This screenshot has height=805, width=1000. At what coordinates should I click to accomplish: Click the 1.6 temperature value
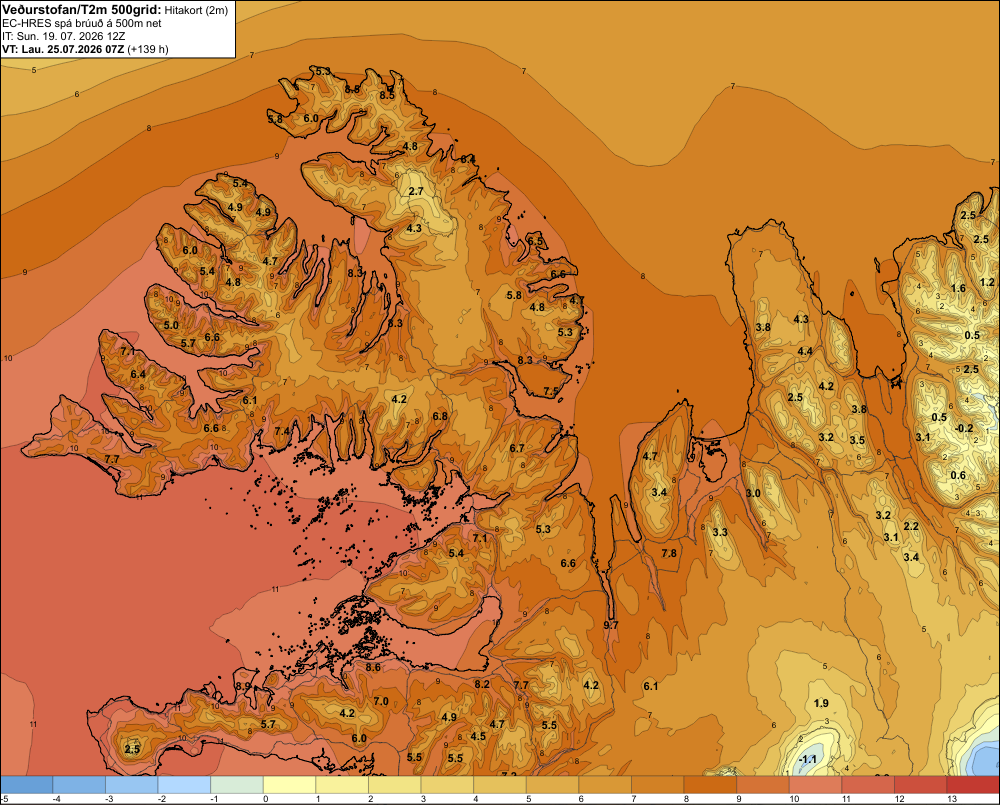(x=958, y=288)
